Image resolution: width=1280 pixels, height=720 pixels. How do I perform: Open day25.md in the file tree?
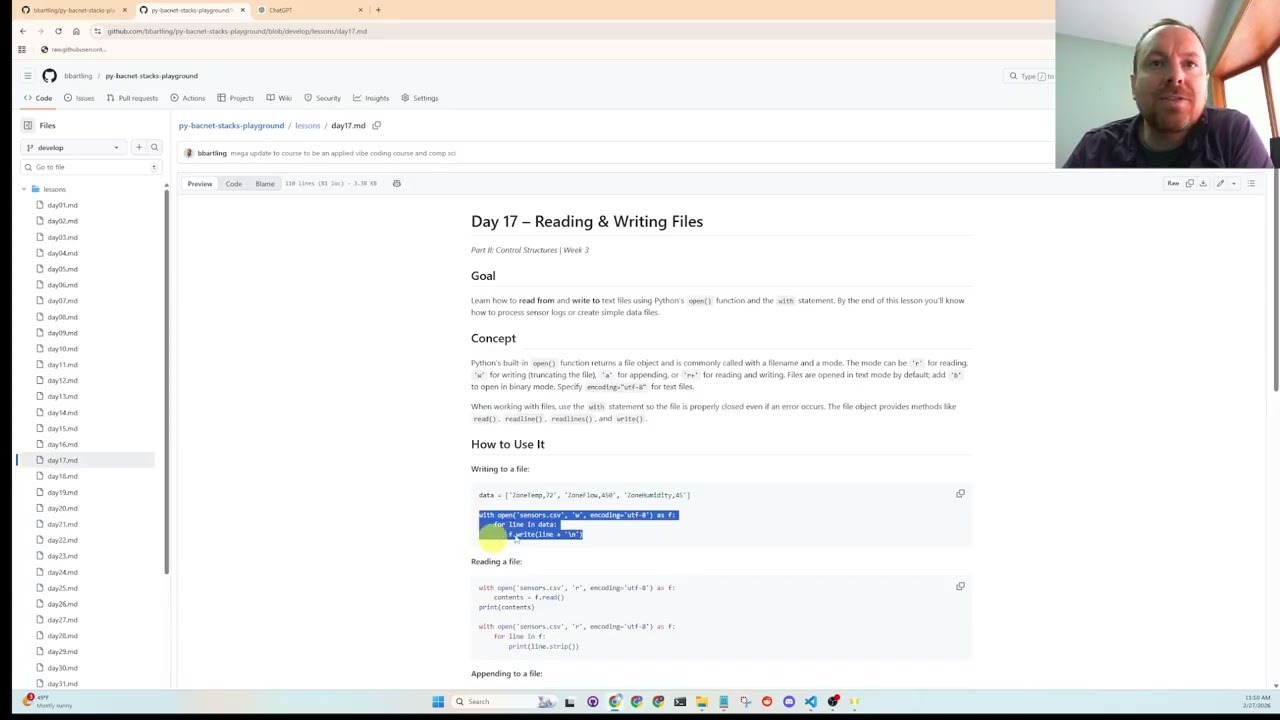coord(62,588)
